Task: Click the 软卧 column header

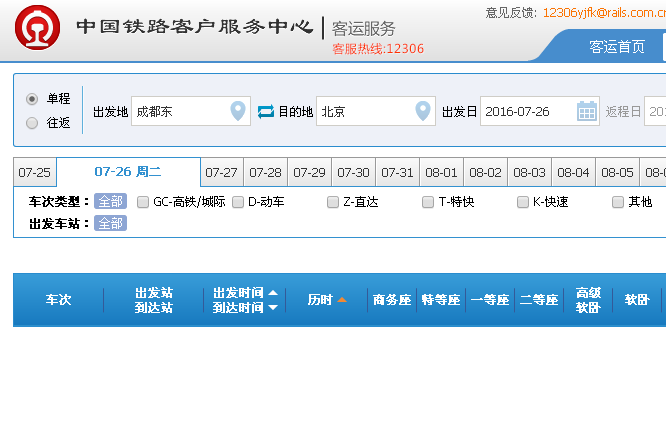Action: 637,300
